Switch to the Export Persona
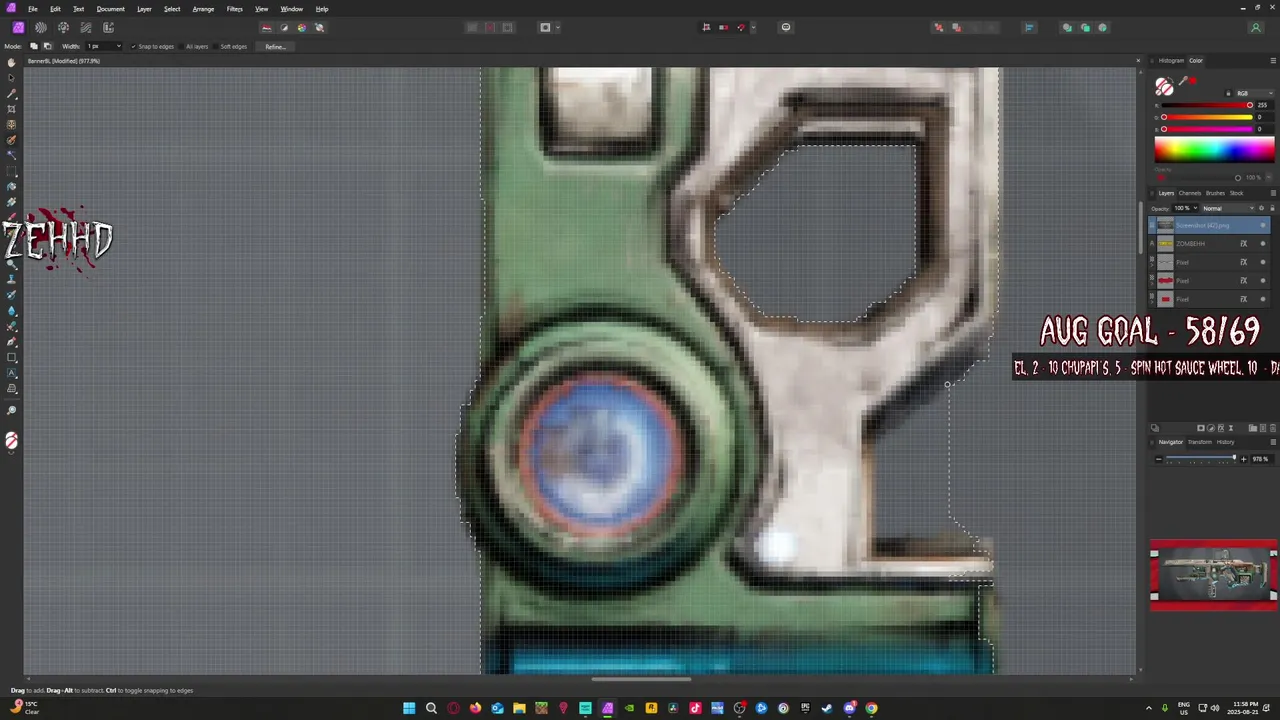Image resolution: width=1280 pixels, height=720 pixels. point(108,27)
